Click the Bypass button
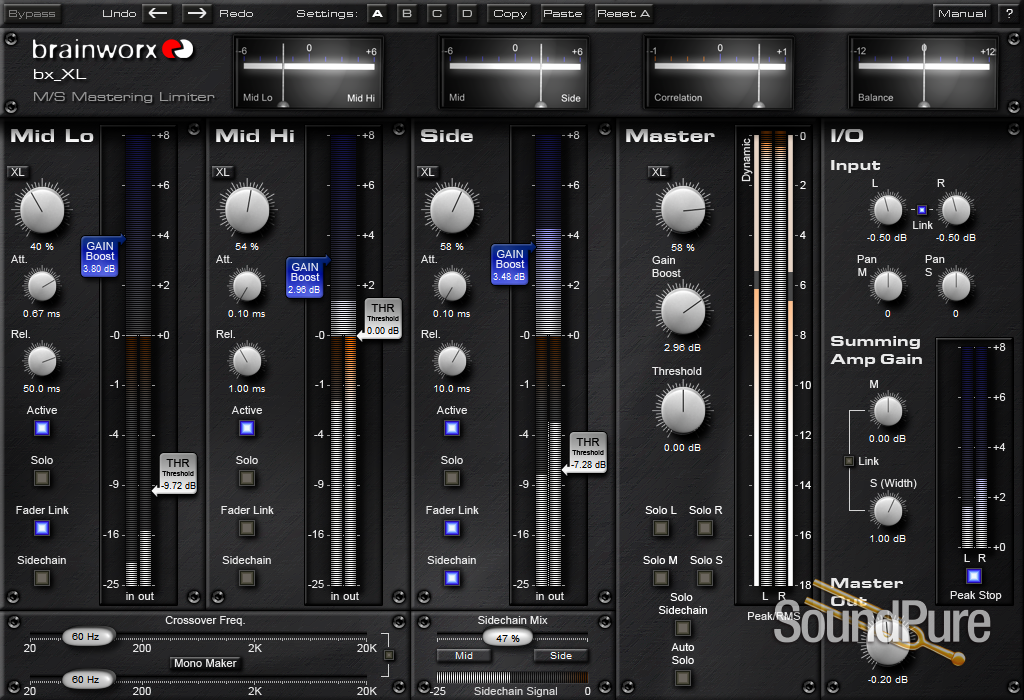The width and height of the screenshot is (1024, 700). [31, 13]
